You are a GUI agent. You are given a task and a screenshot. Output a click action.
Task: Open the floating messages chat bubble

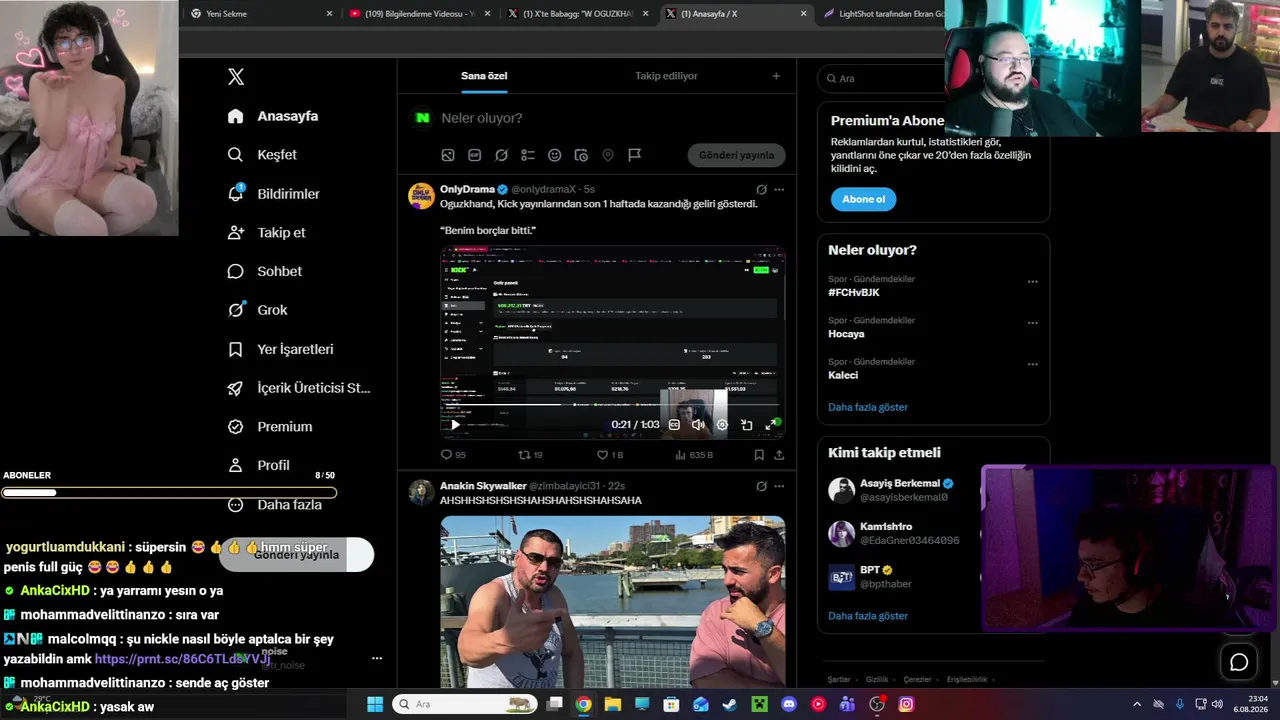1239,662
